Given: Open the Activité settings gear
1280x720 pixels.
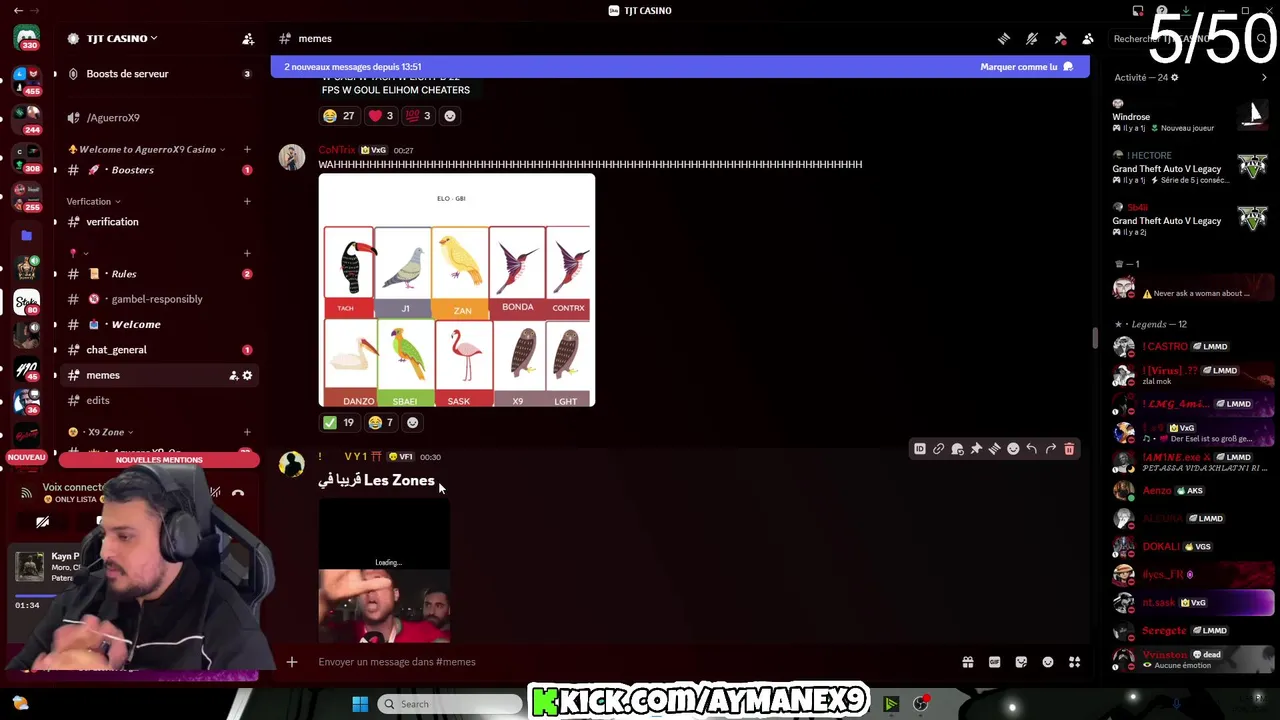Looking at the screenshot, I should tap(1175, 77).
